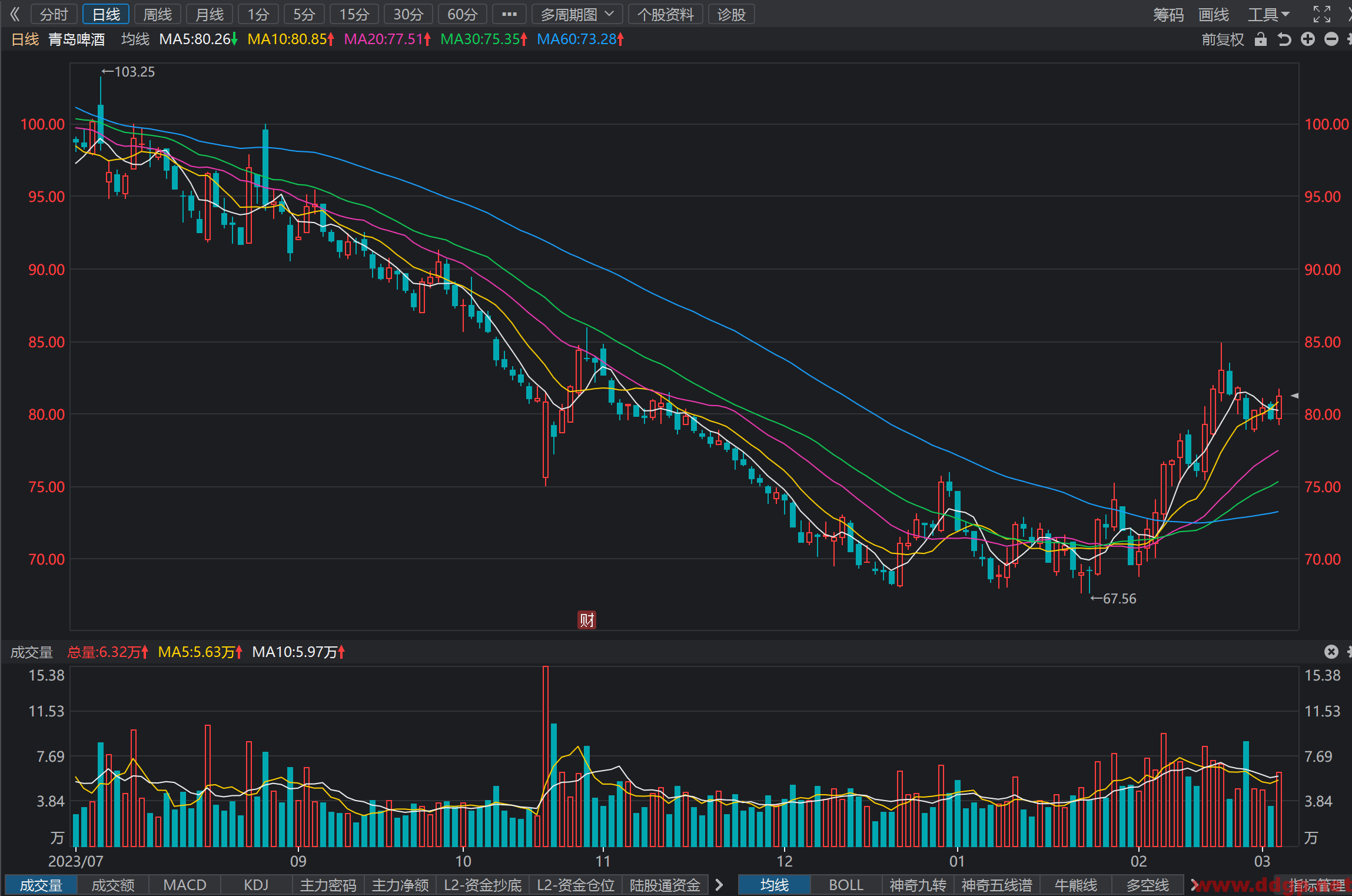Open the 前复权 adjustment setting
This screenshot has width=1352, height=896.
pyautogui.click(x=1223, y=39)
